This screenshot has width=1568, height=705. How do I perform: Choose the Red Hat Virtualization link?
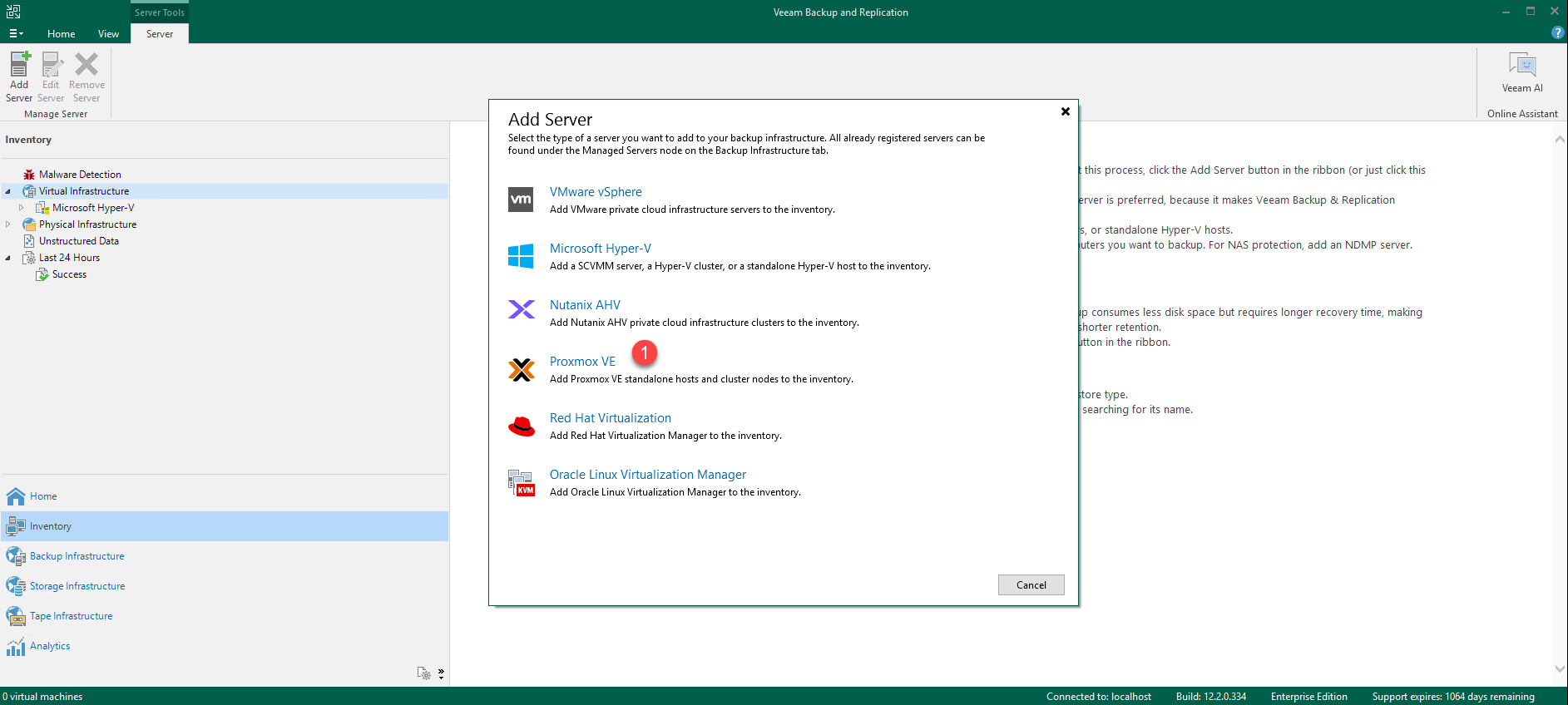611,418
